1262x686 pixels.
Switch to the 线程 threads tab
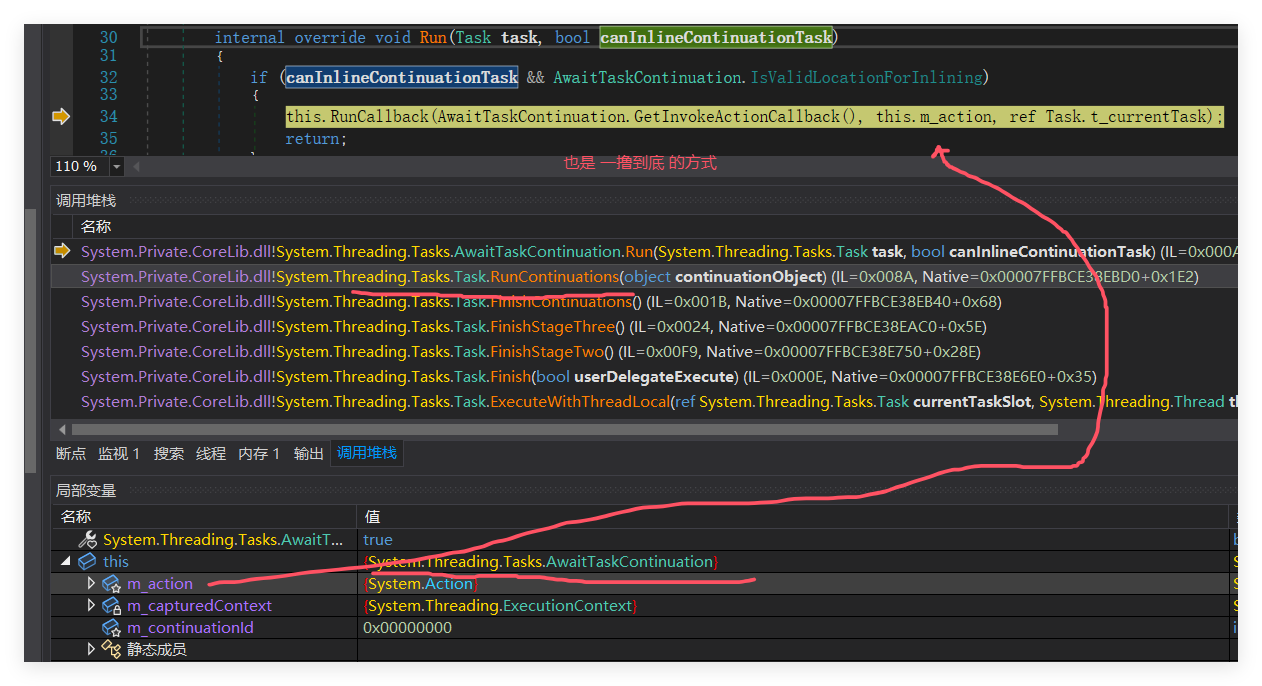tap(211, 454)
